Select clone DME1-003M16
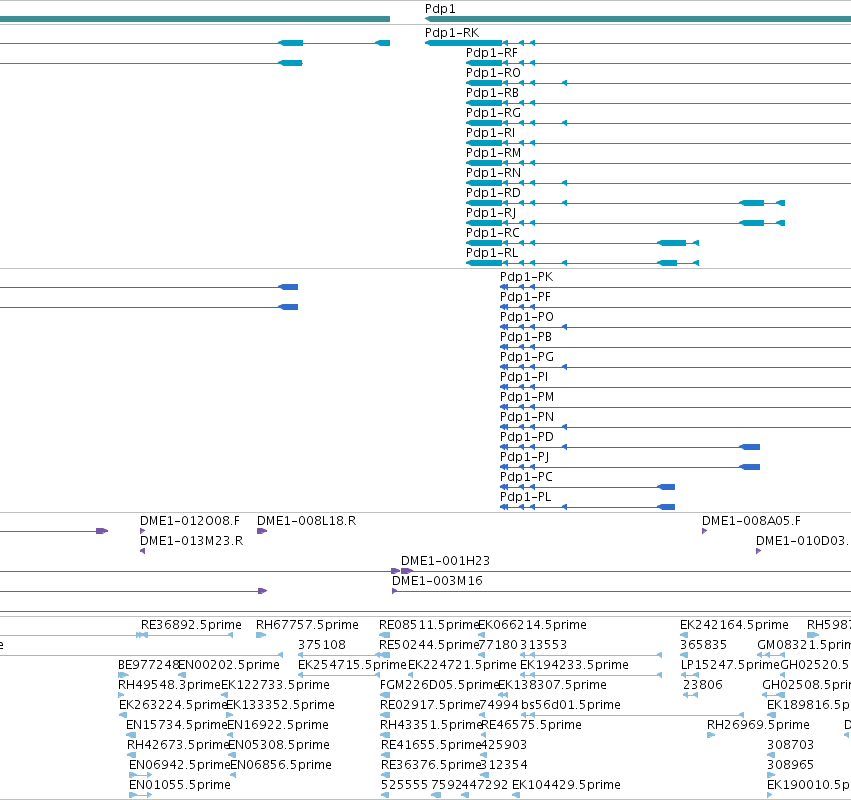The width and height of the screenshot is (851, 800). pos(437,581)
